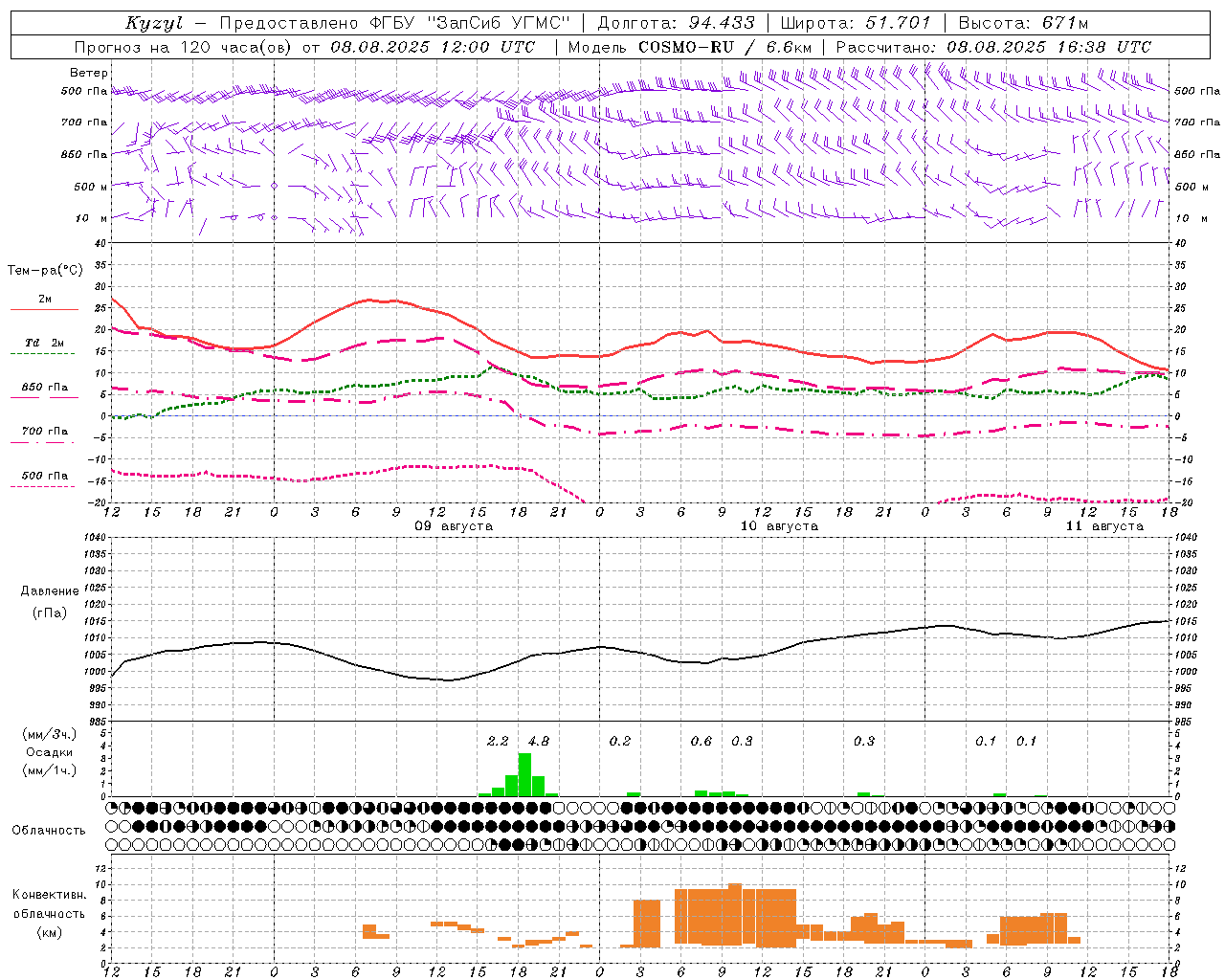Click the station name Kyzyl in the header
This screenshot has width=1225, height=980.
tap(154, 23)
